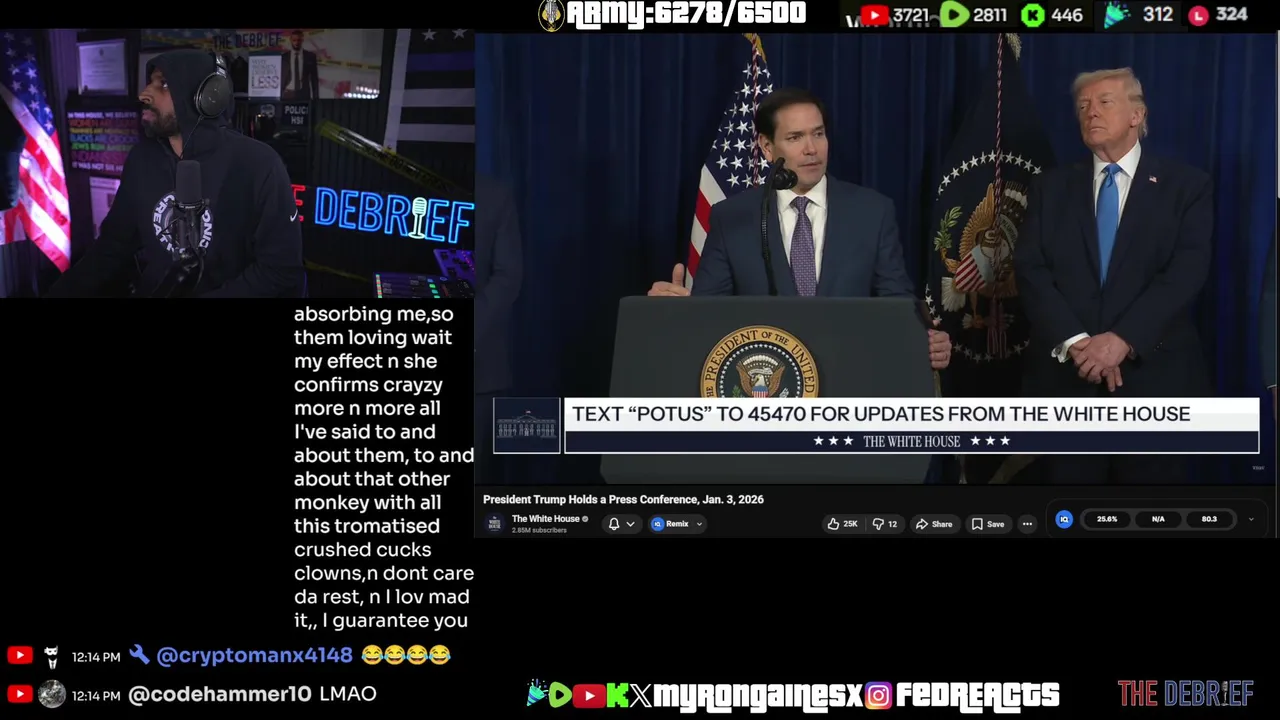1280x720 pixels.
Task: Click the video title text
Action: pos(623,499)
